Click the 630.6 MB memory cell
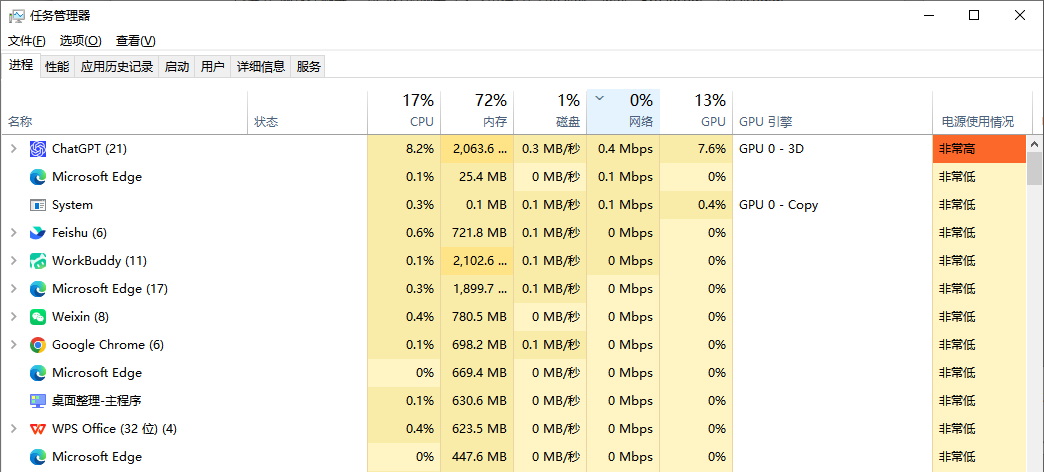This screenshot has height=472, width=1044. click(477, 401)
